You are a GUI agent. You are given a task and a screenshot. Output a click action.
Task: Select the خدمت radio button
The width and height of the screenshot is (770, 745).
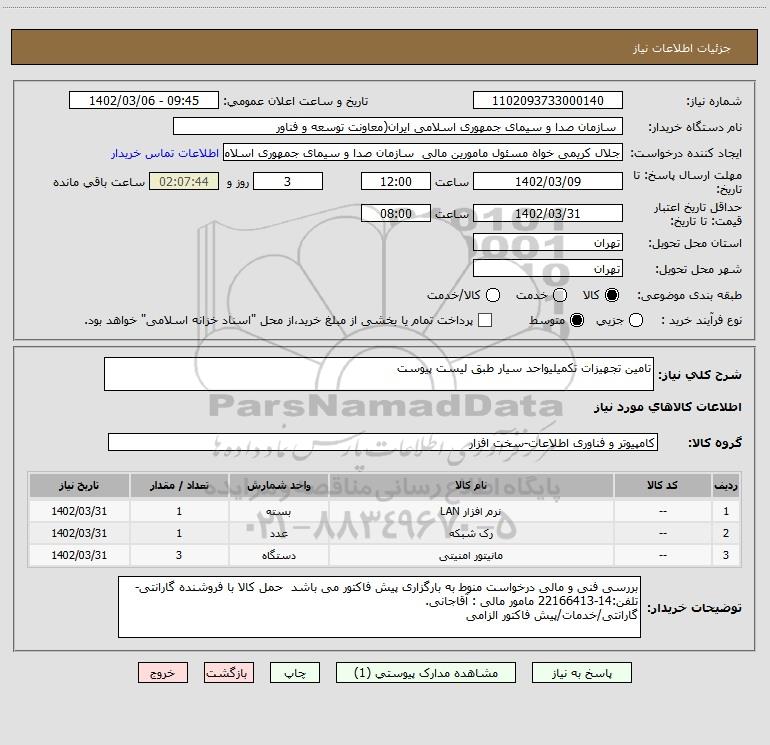(x=560, y=295)
